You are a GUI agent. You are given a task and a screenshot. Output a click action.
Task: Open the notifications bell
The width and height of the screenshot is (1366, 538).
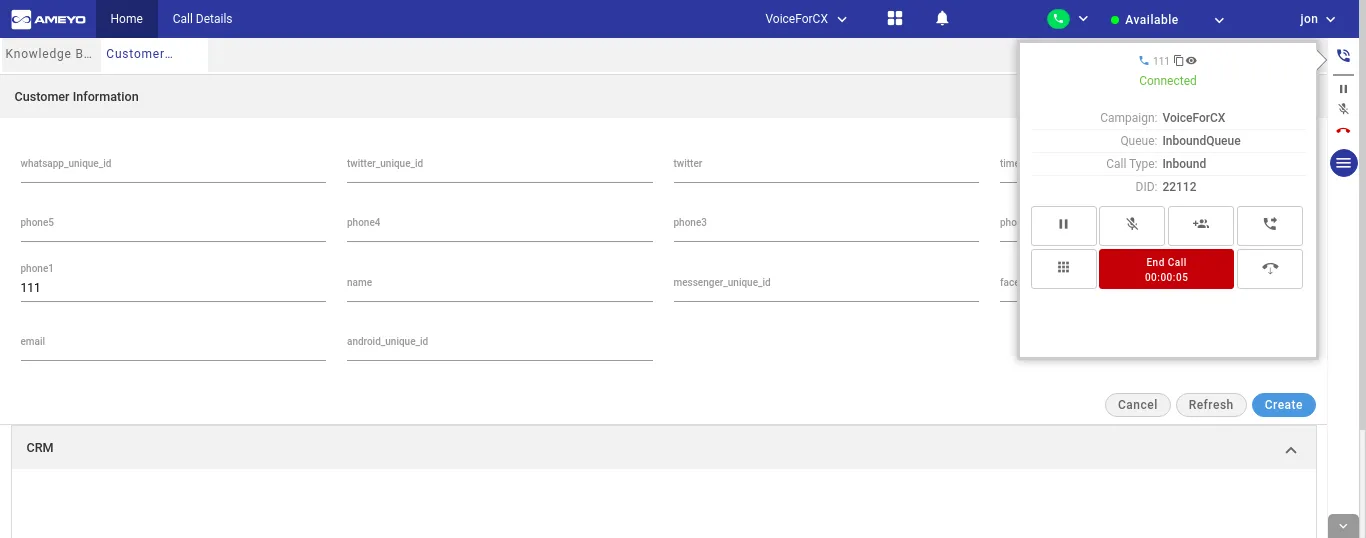point(942,19)
